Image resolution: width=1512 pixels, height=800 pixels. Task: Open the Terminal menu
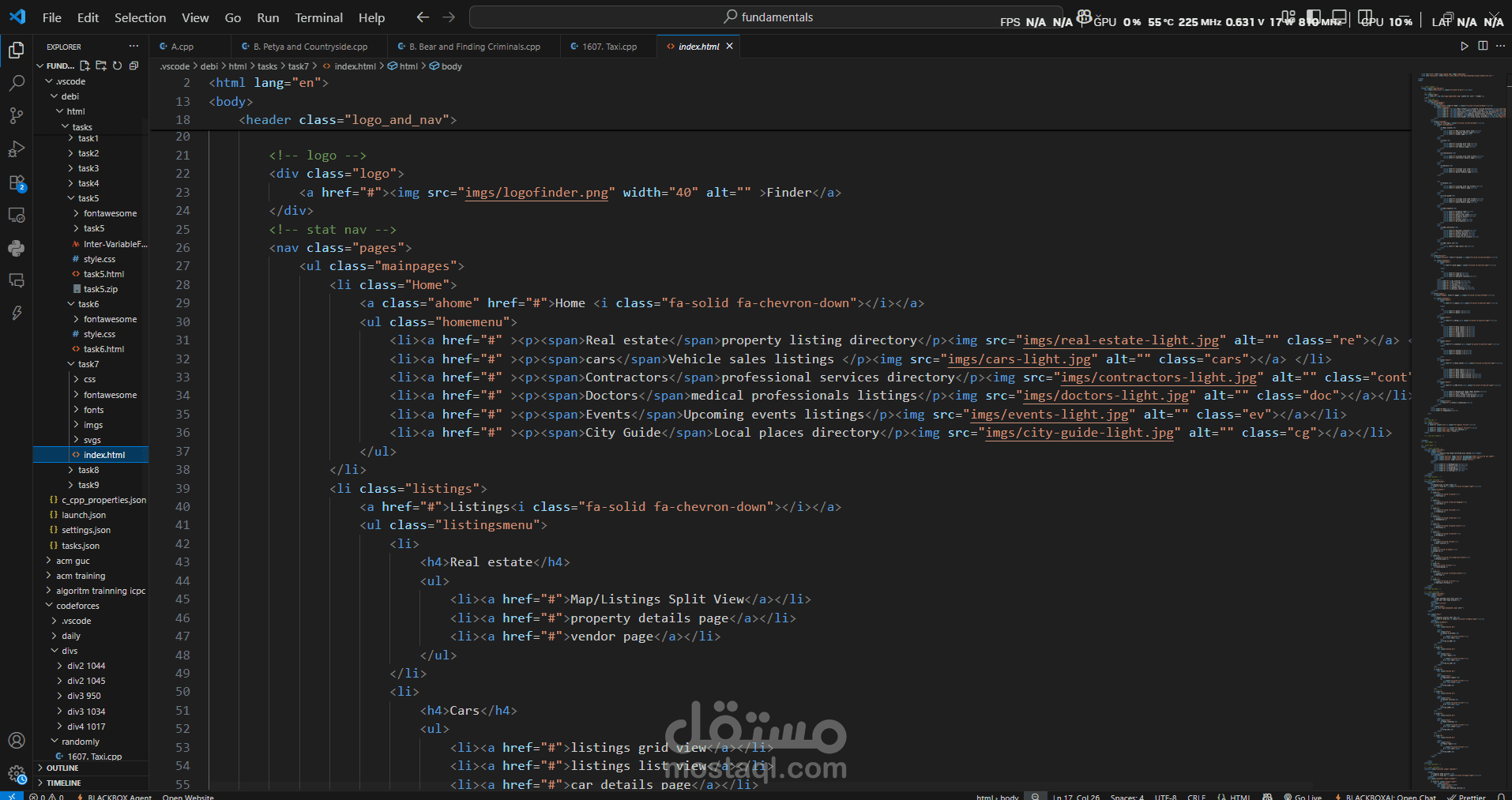(318, 17)
